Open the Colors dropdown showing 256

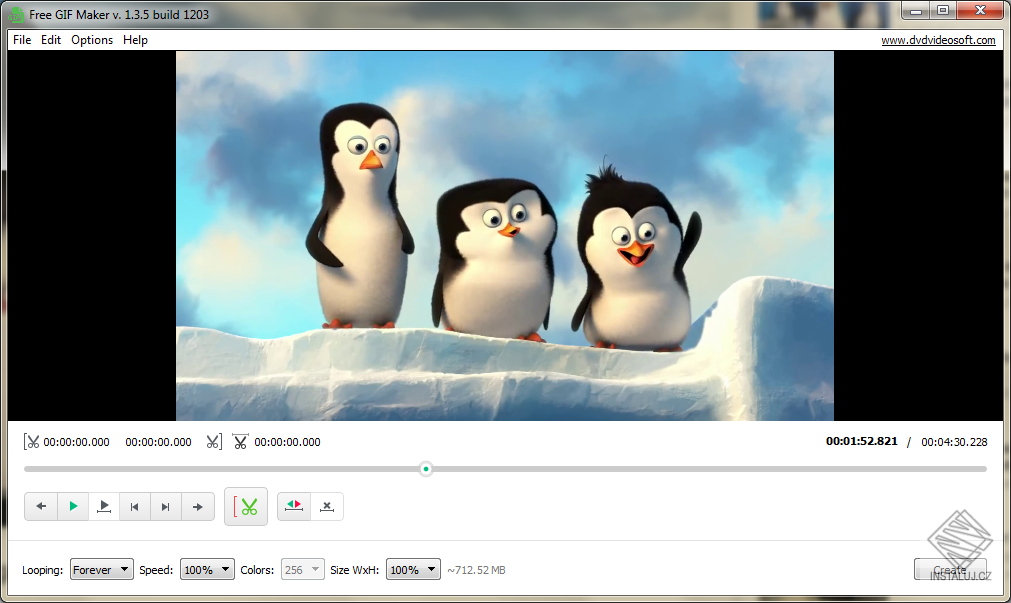point(302,569)
